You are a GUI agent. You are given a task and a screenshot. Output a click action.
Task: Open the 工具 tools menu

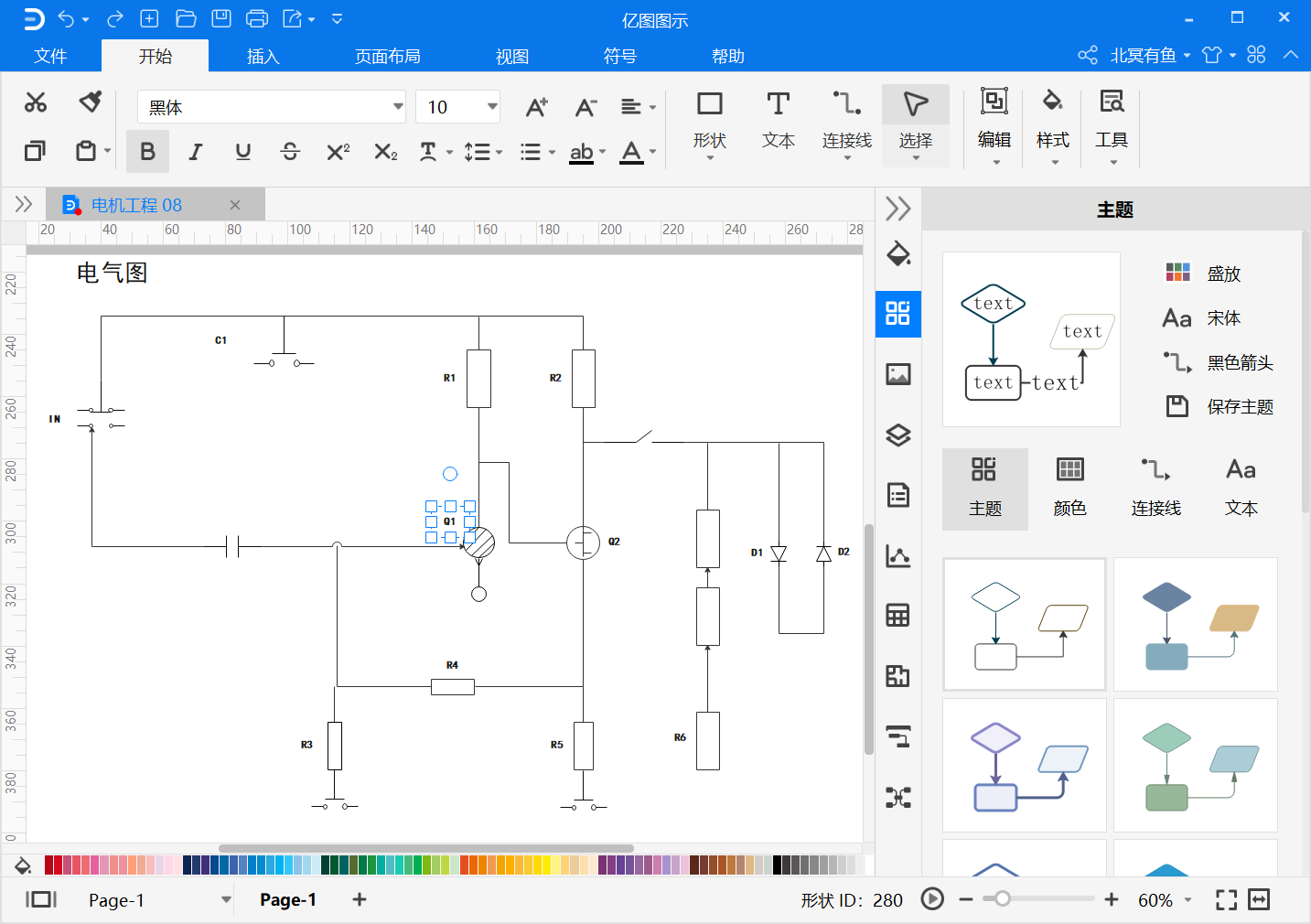pyautogui.click(x=1112, y=125)
